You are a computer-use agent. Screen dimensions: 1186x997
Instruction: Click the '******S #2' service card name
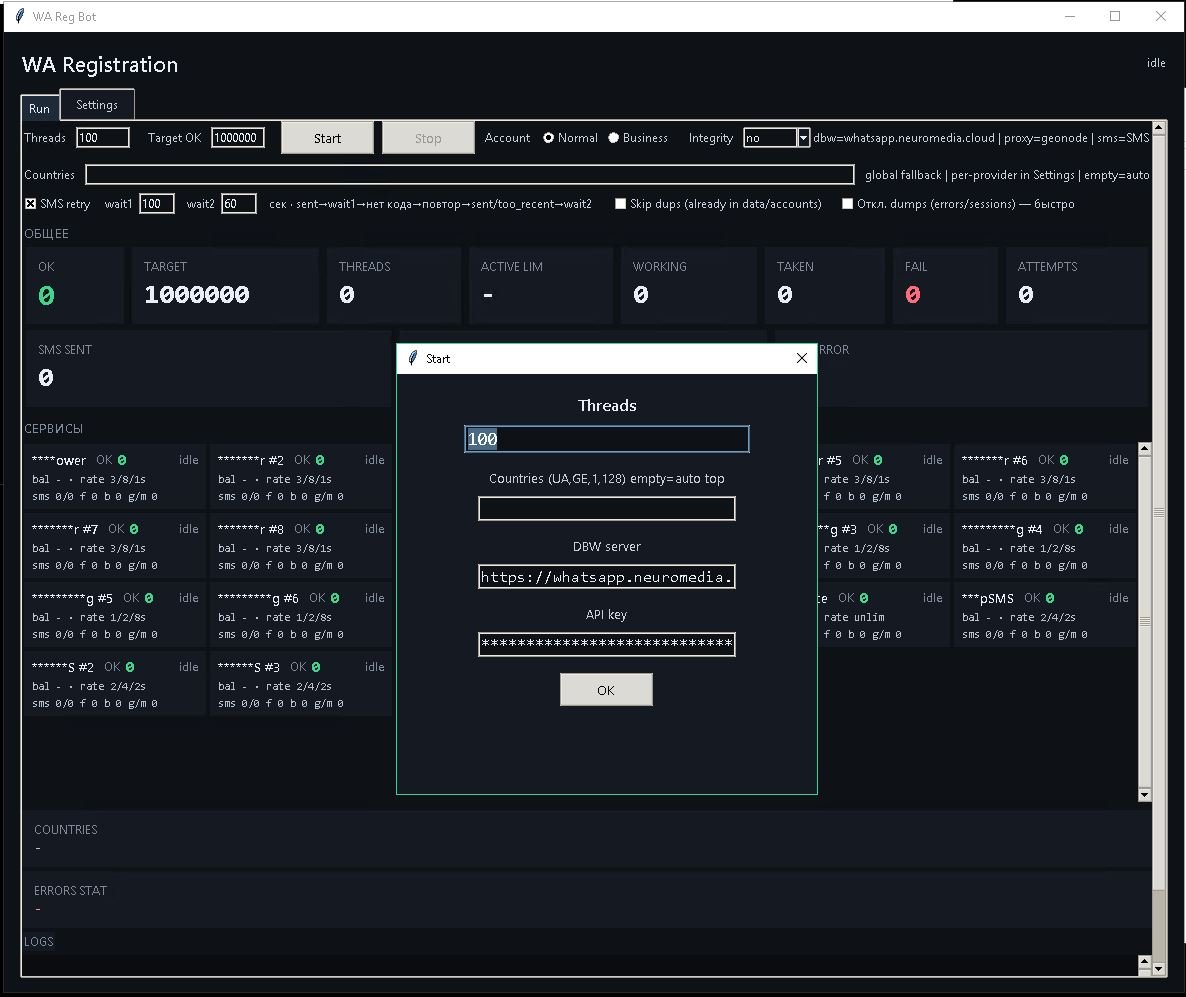63,666
